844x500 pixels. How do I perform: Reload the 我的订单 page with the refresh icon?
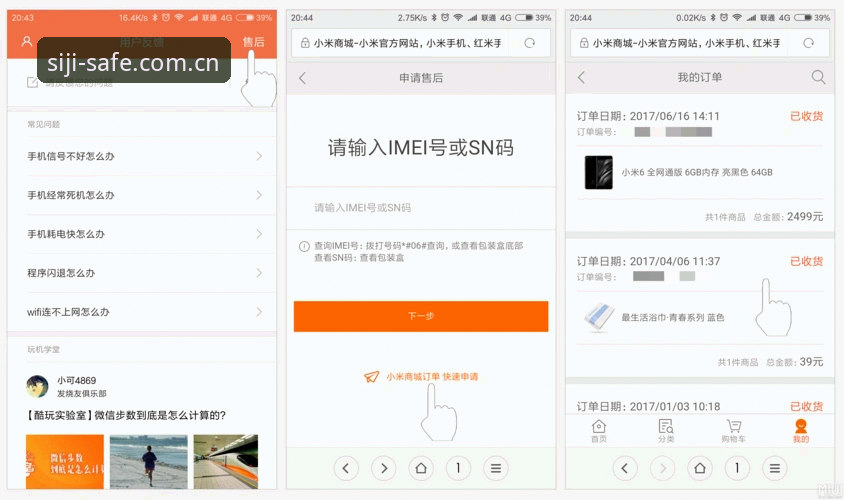(808, 43)
